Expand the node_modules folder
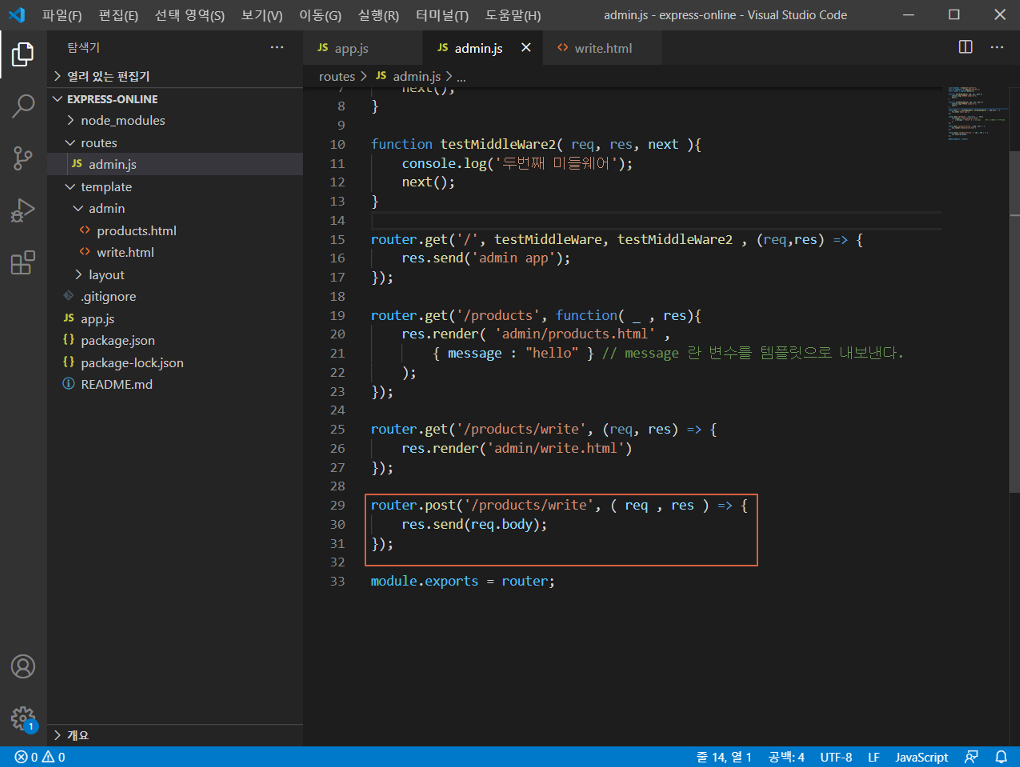 [x=176, y=120]
